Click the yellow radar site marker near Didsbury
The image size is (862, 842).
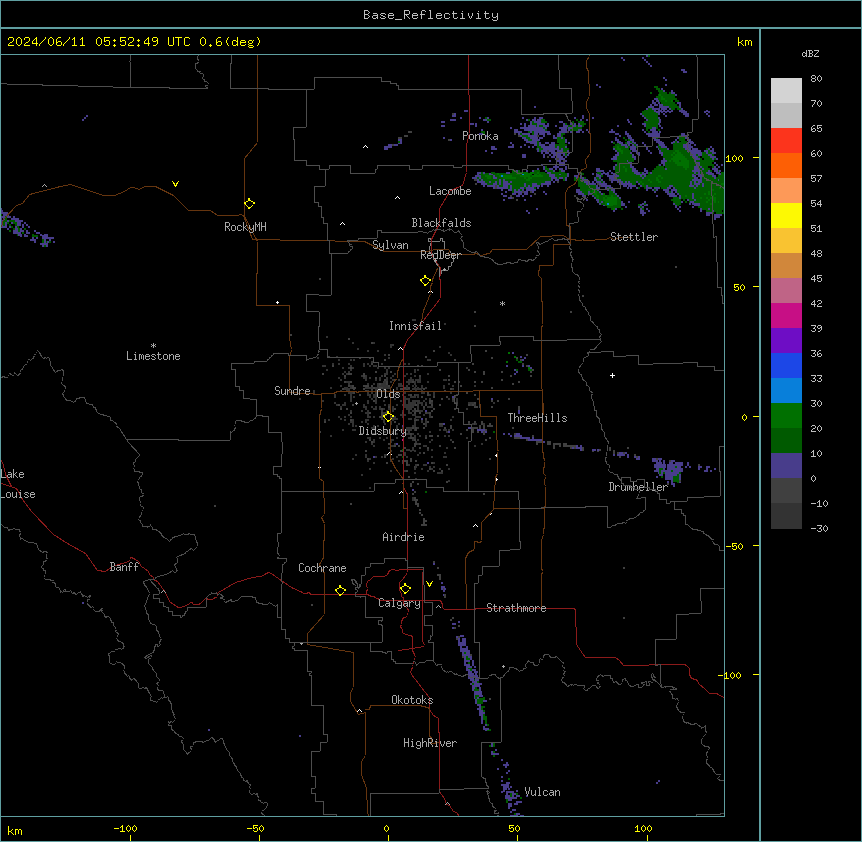[388, 417]
